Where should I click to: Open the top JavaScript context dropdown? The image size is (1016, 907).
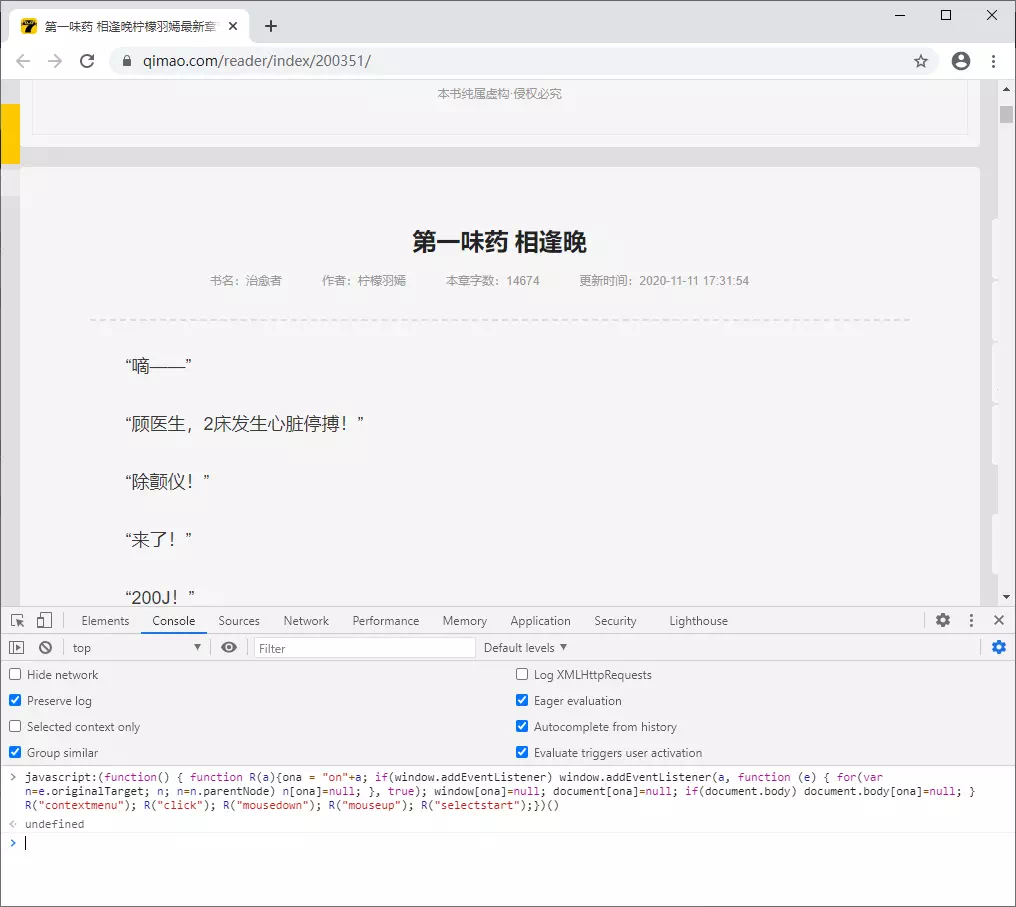pyautogui.click(x=136, y=648)
